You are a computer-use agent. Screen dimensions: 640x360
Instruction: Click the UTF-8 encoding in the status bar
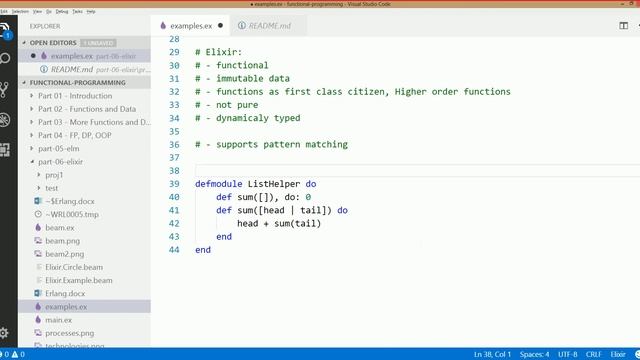(x=568, y=354)
